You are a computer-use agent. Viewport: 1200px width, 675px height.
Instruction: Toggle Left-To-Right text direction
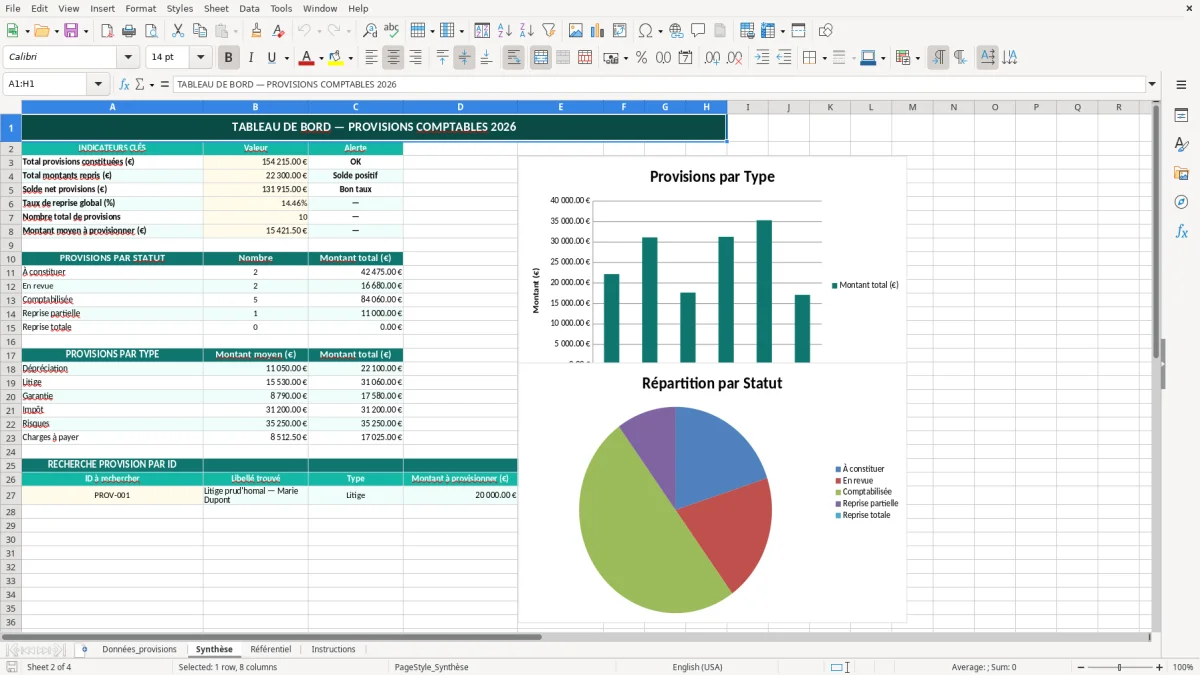pyautogui.click(x=938, y=58)
